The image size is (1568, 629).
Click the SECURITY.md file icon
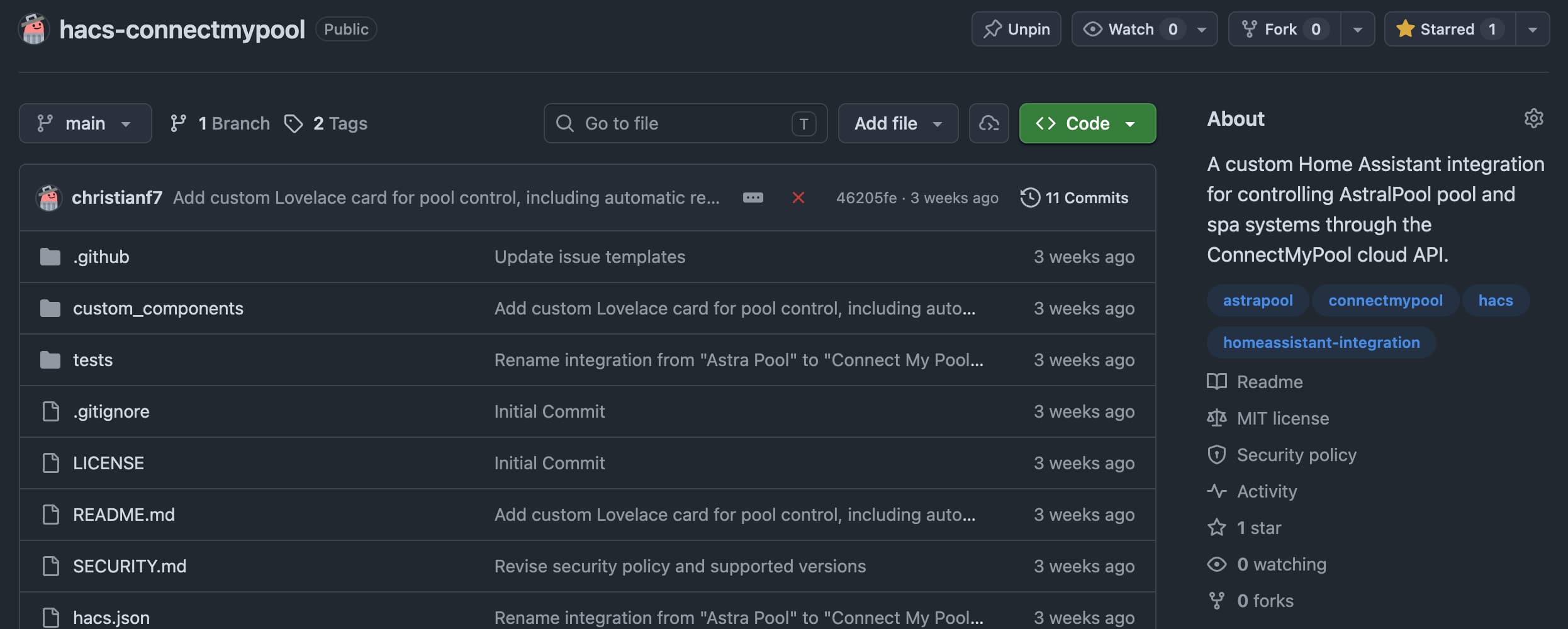50,566
